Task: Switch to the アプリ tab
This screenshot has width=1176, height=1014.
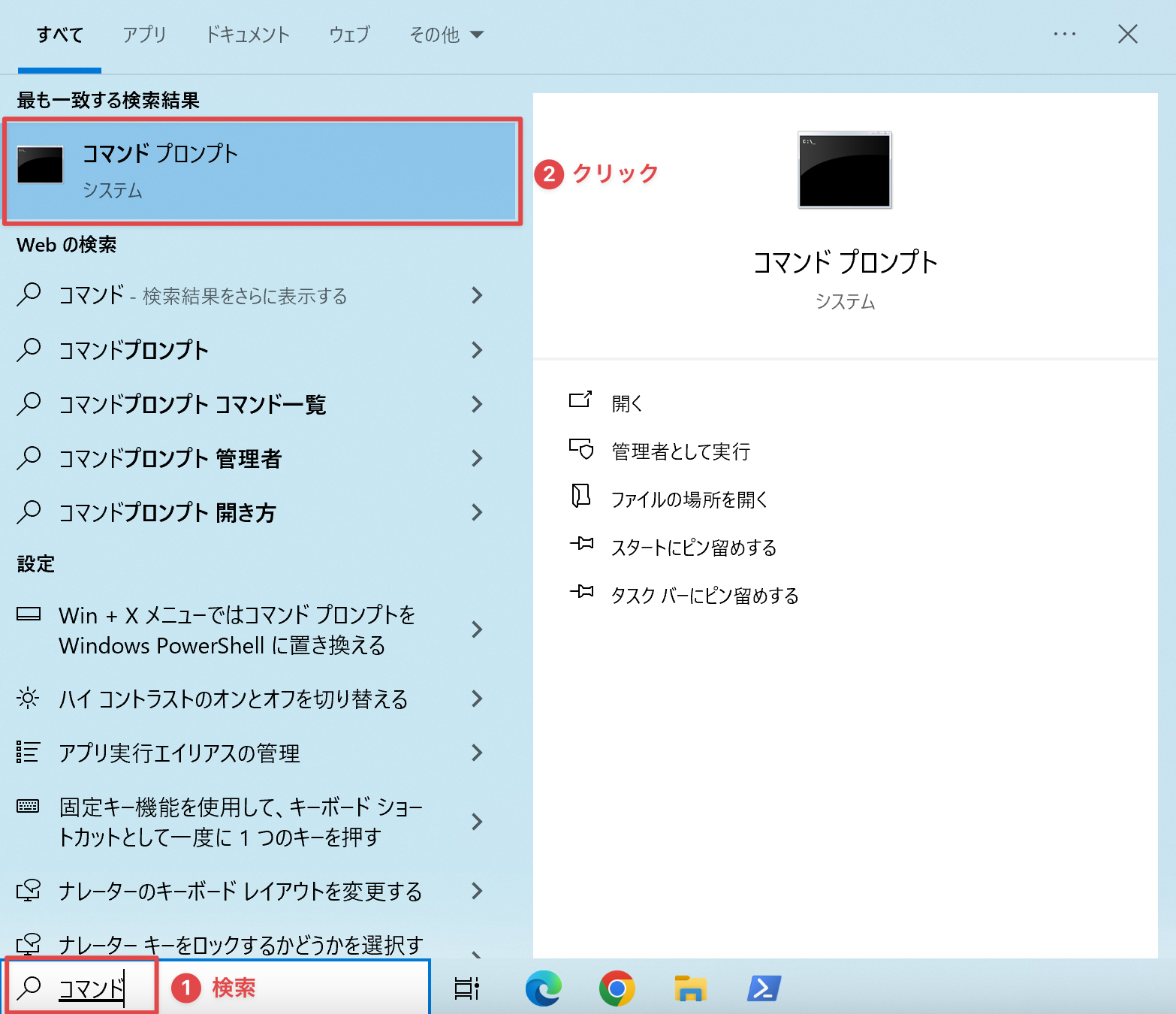Action: pos(144,35)
